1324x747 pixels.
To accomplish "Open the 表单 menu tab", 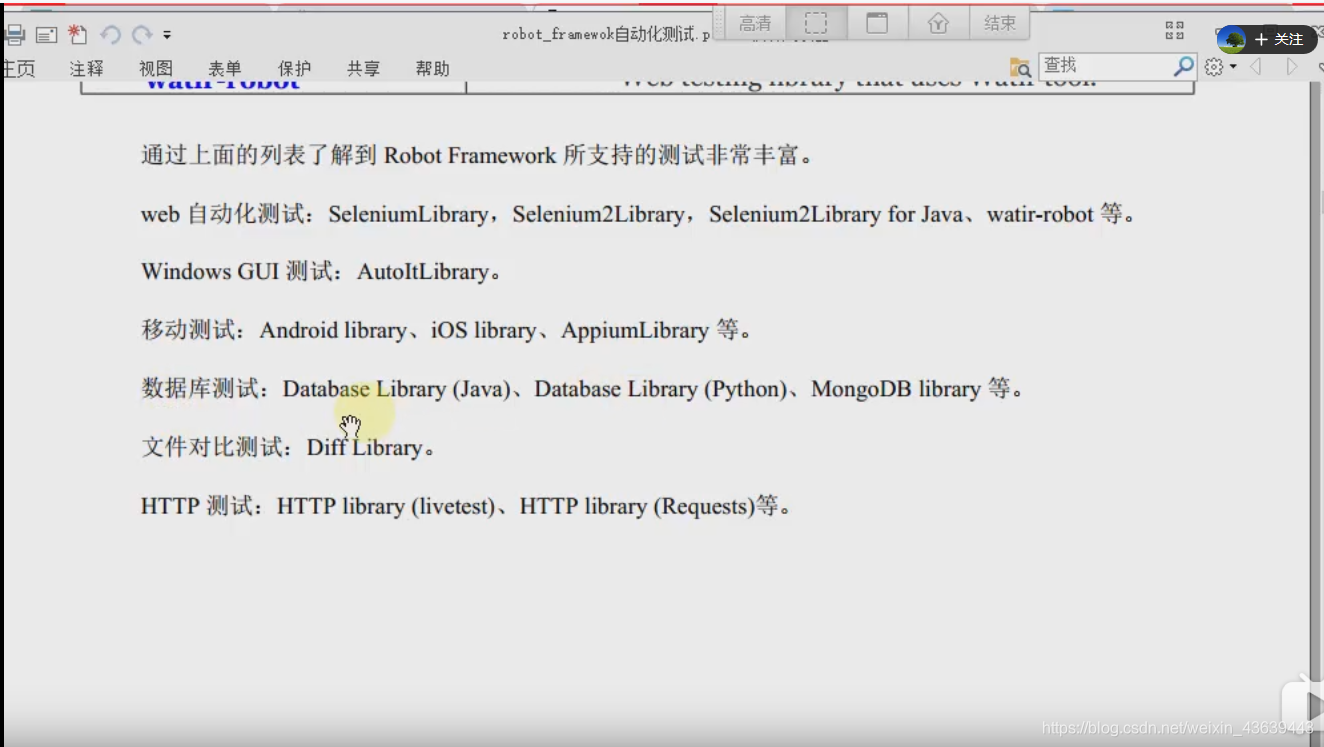I will (x=225, y=68).
